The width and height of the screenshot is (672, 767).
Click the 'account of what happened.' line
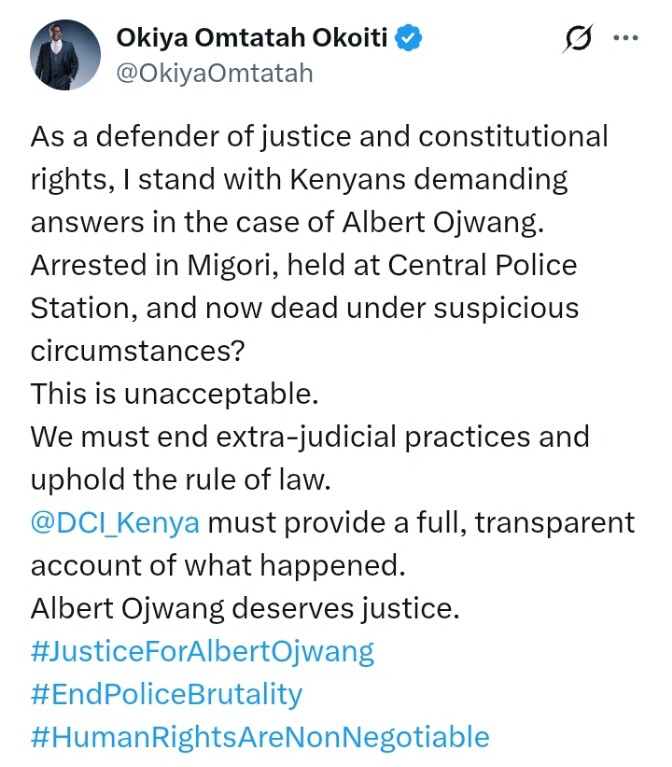click(x=217, y=565)
